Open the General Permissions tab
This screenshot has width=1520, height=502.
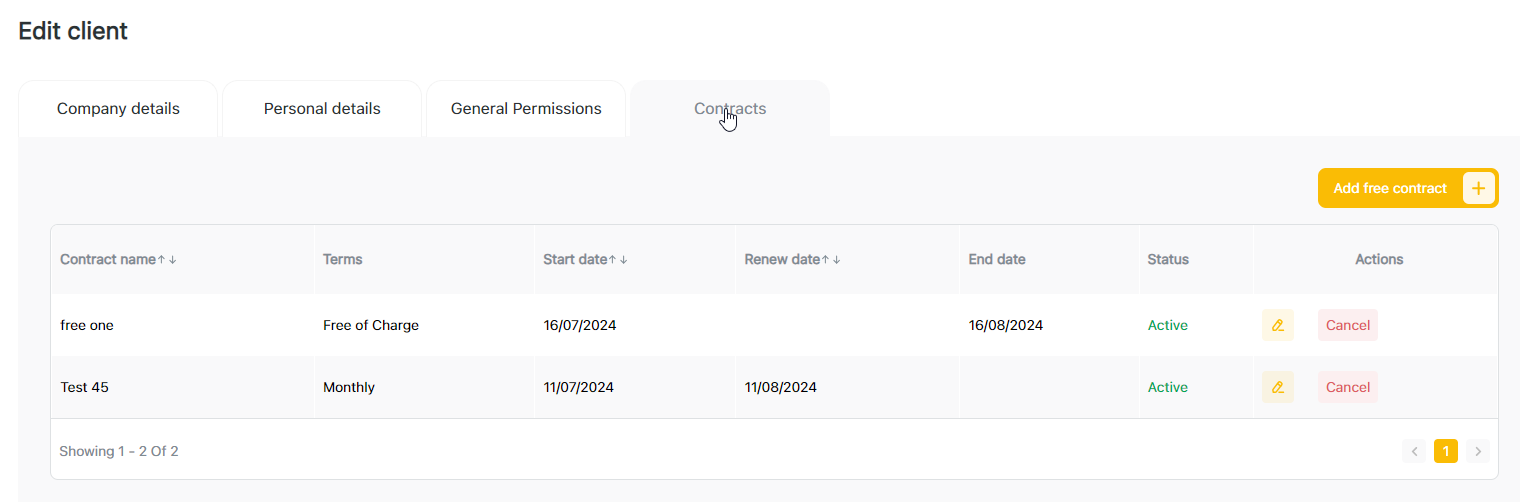point(526,109)
